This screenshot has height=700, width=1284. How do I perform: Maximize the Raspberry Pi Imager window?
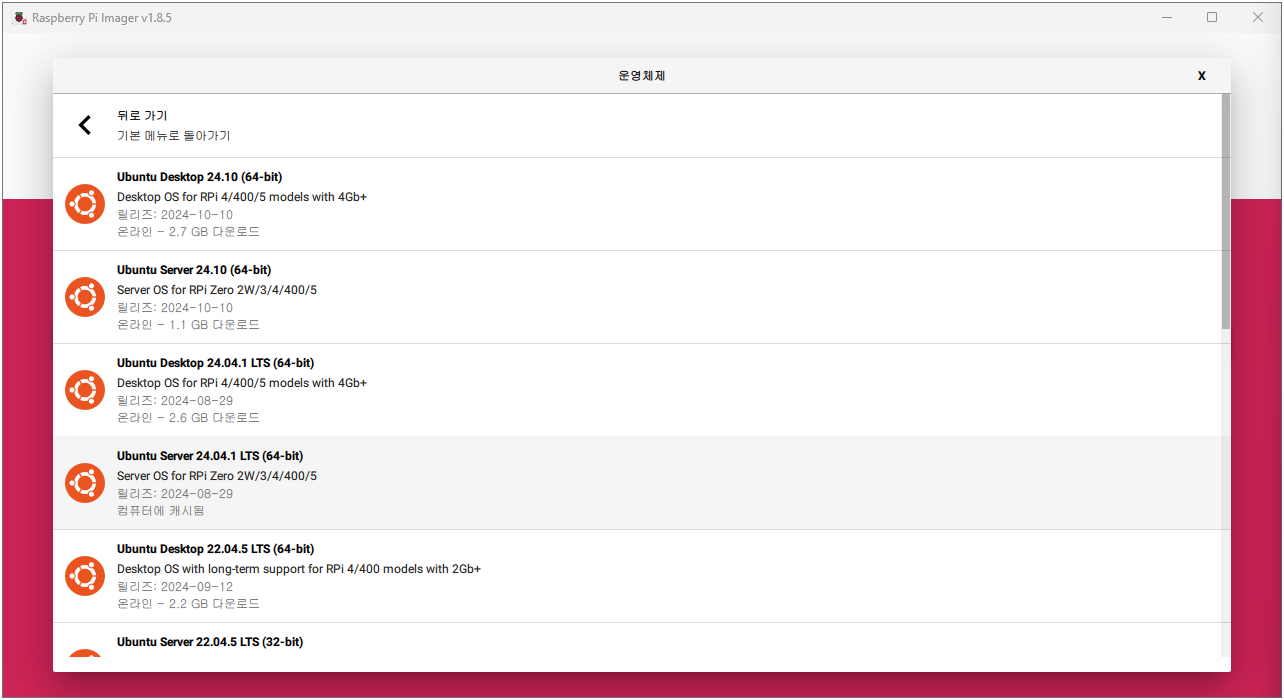pyautogui.click(x=1212, y=17)
